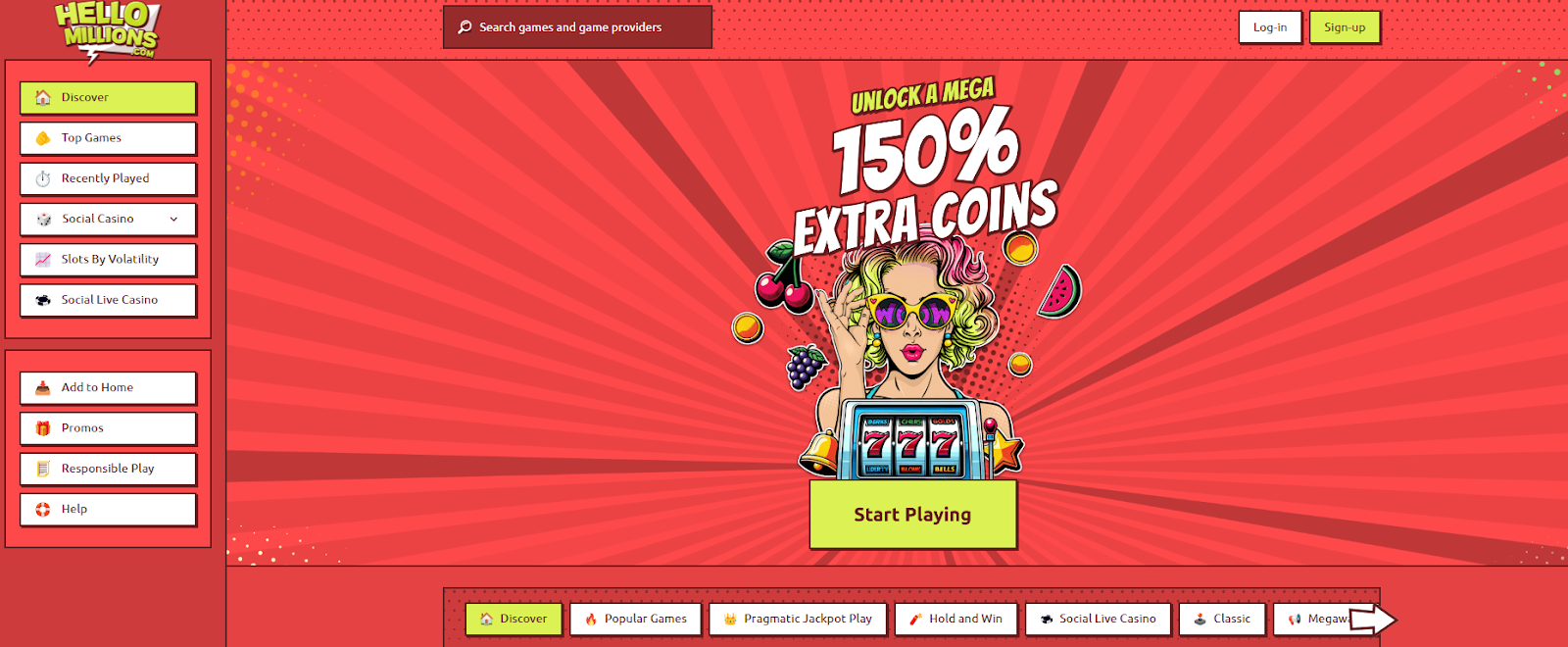Click the crown icon on Pragmatic Jackpot Play
Image resolution: width=1568 pixels, height=647 pixels.
730,620
